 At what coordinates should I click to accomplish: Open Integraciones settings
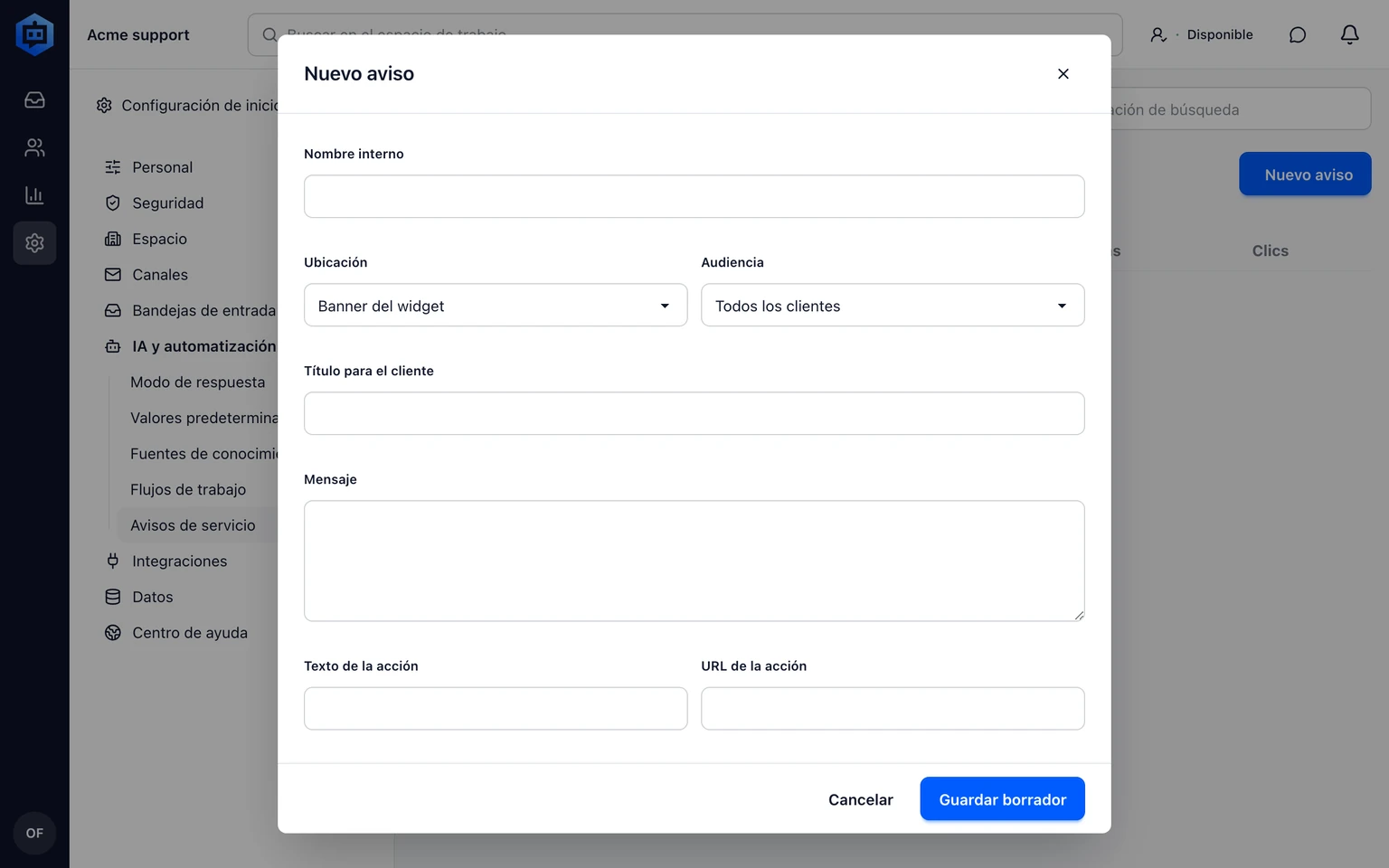[x=179, y=561]
